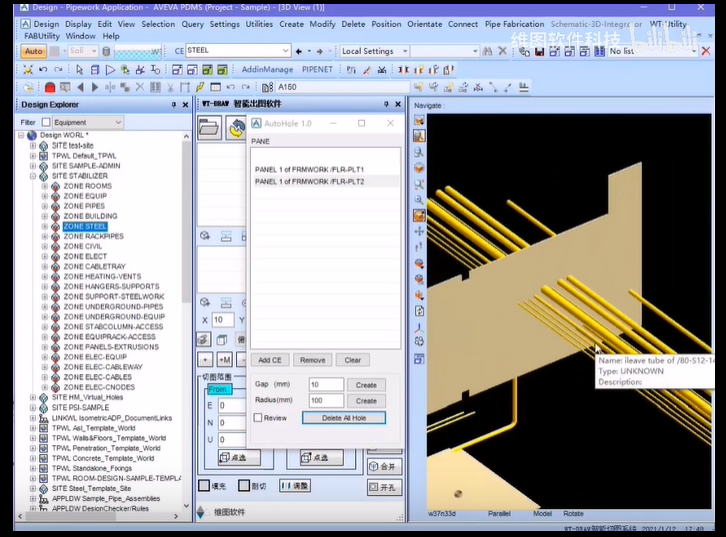The image size is (726, 537).
Task: Open the CE STEEL combo box
Action: 286,50
